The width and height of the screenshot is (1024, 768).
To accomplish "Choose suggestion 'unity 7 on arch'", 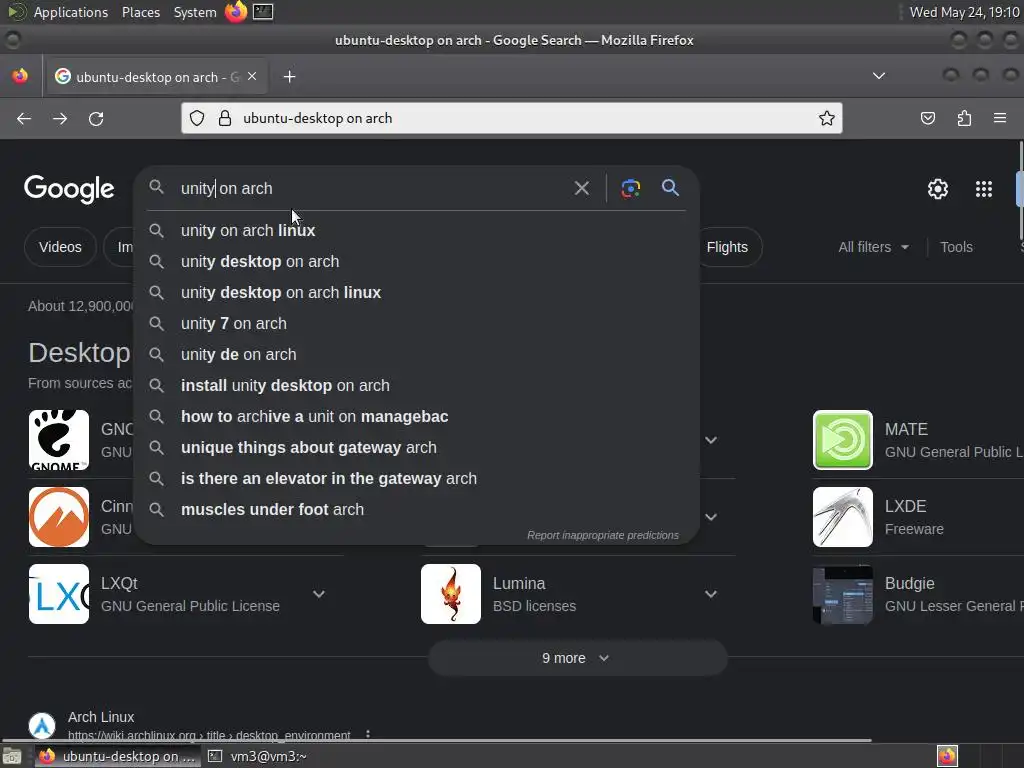I will point(417,323).
